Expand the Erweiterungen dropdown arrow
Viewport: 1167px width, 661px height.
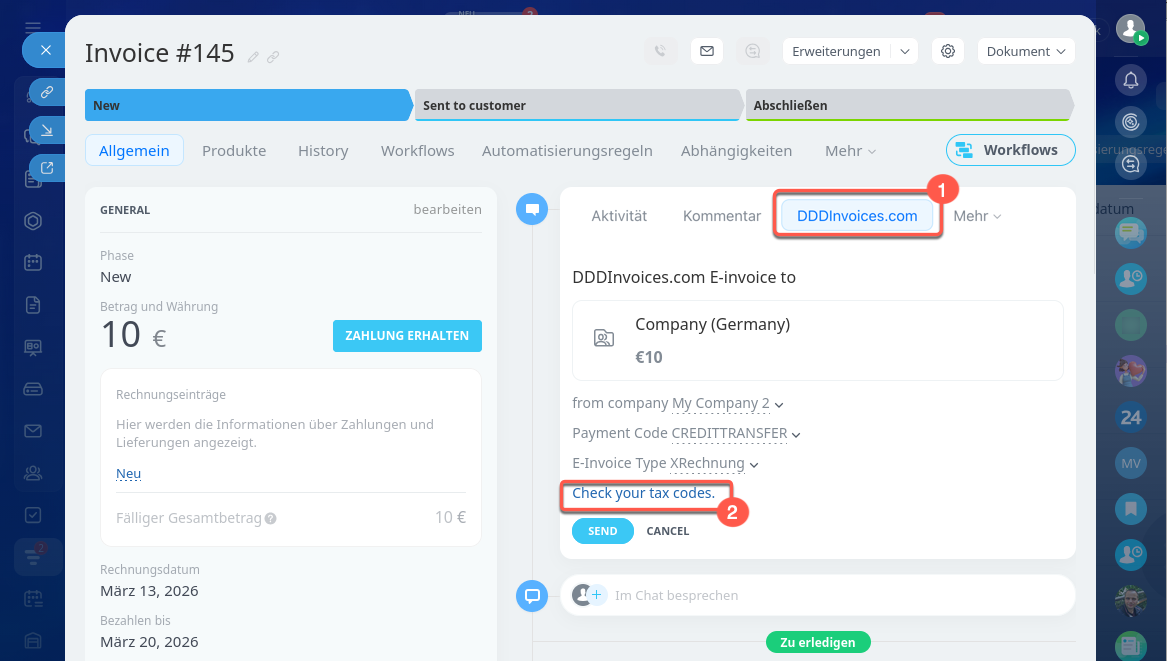pyautogui.click(x=904, y=51)
